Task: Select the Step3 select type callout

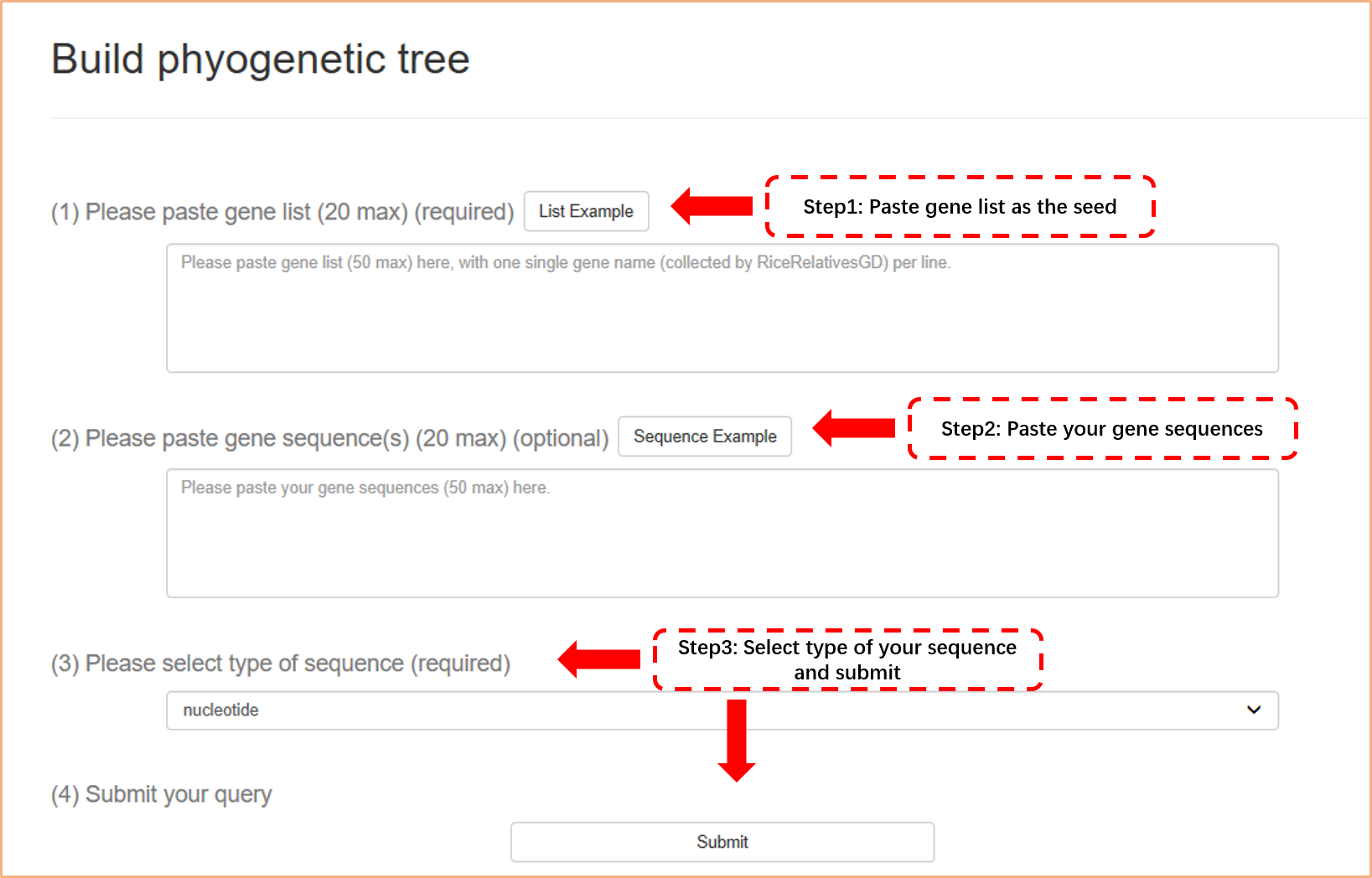Action: 847,660
